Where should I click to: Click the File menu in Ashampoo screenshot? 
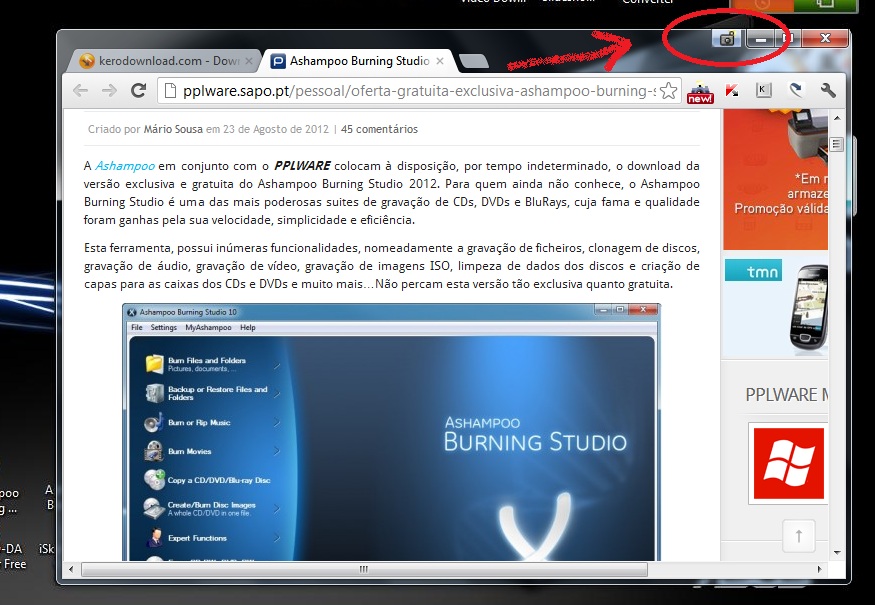click(x=137, y=328)
